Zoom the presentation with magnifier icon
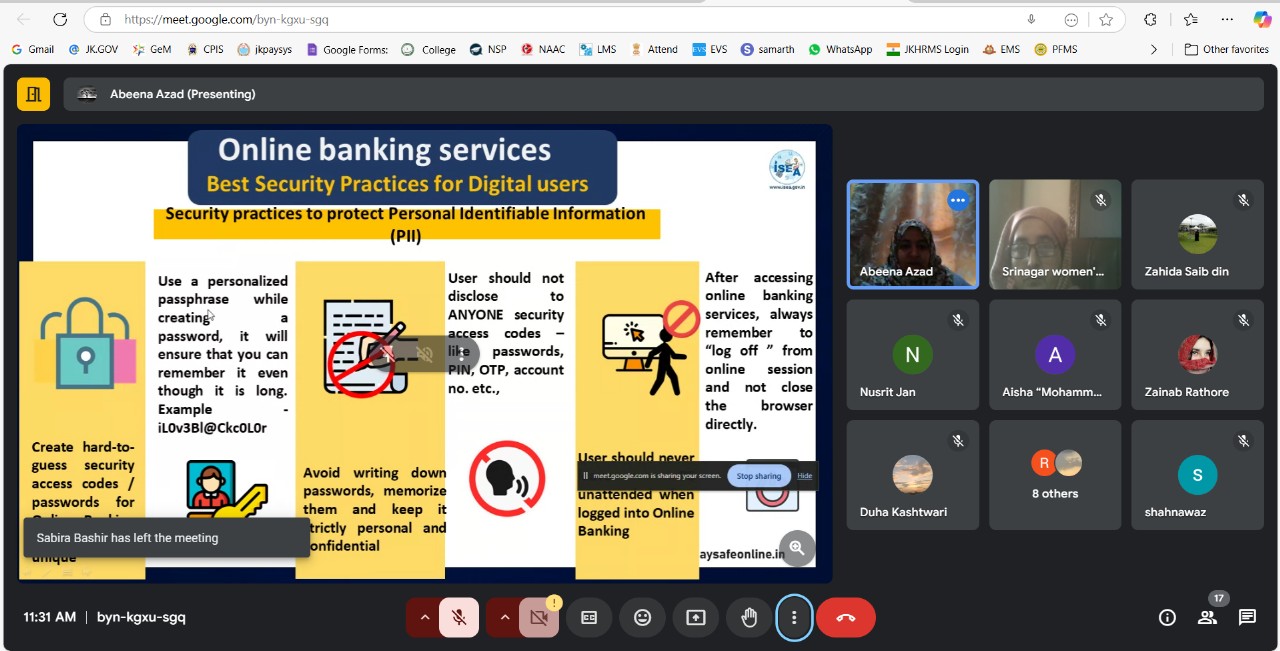Image resolution: width=1280 pixels, height=651 pixels. [x=797, y=547]
